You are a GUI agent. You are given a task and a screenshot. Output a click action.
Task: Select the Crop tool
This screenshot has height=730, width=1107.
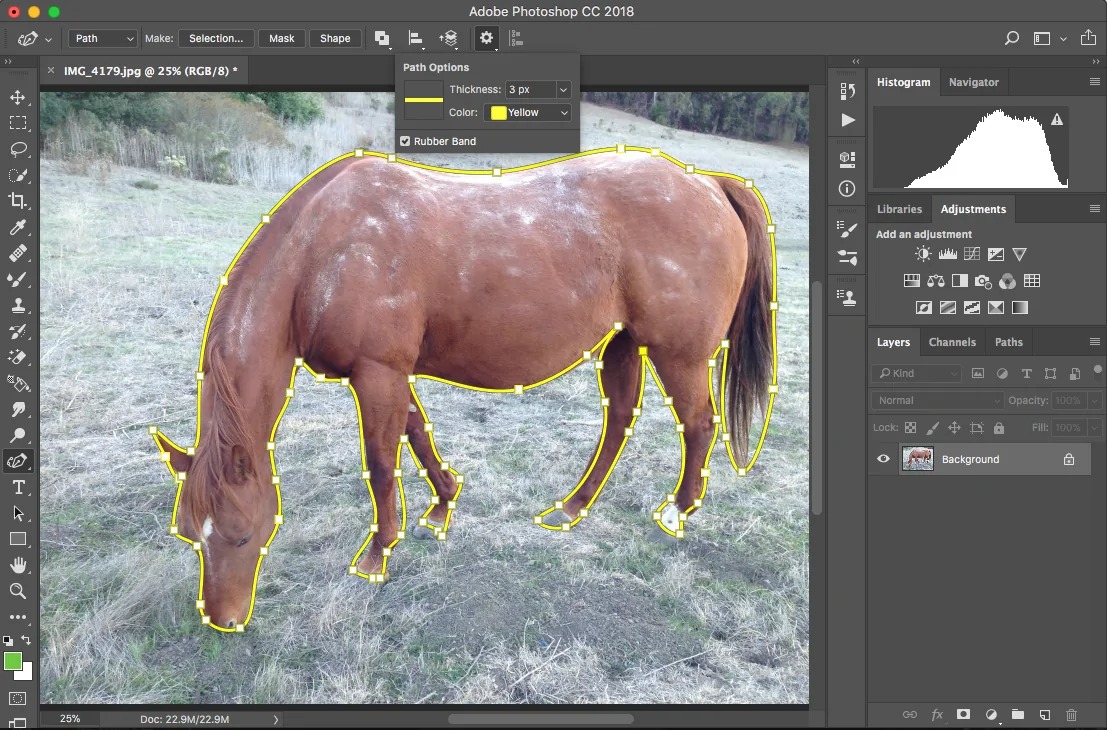[x=18, y=202]
